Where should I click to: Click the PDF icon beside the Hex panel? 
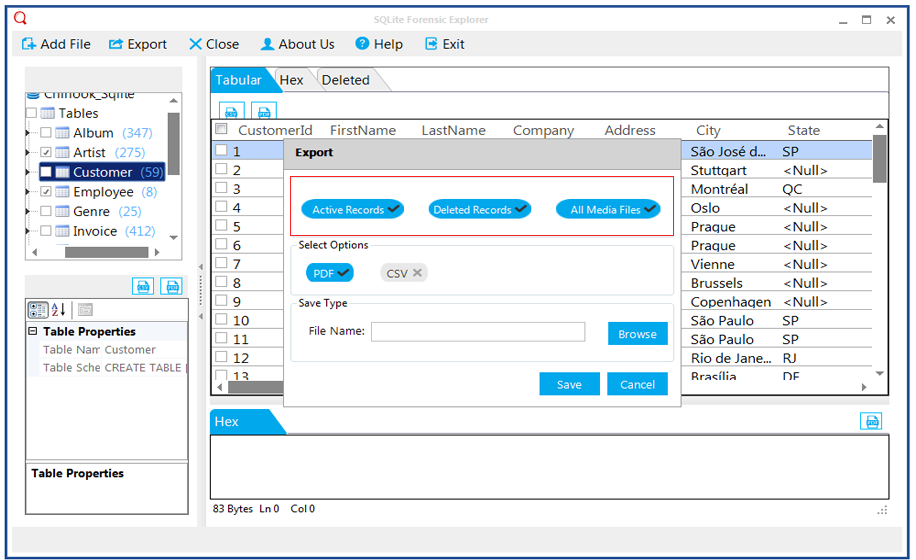tap(871, 421)
